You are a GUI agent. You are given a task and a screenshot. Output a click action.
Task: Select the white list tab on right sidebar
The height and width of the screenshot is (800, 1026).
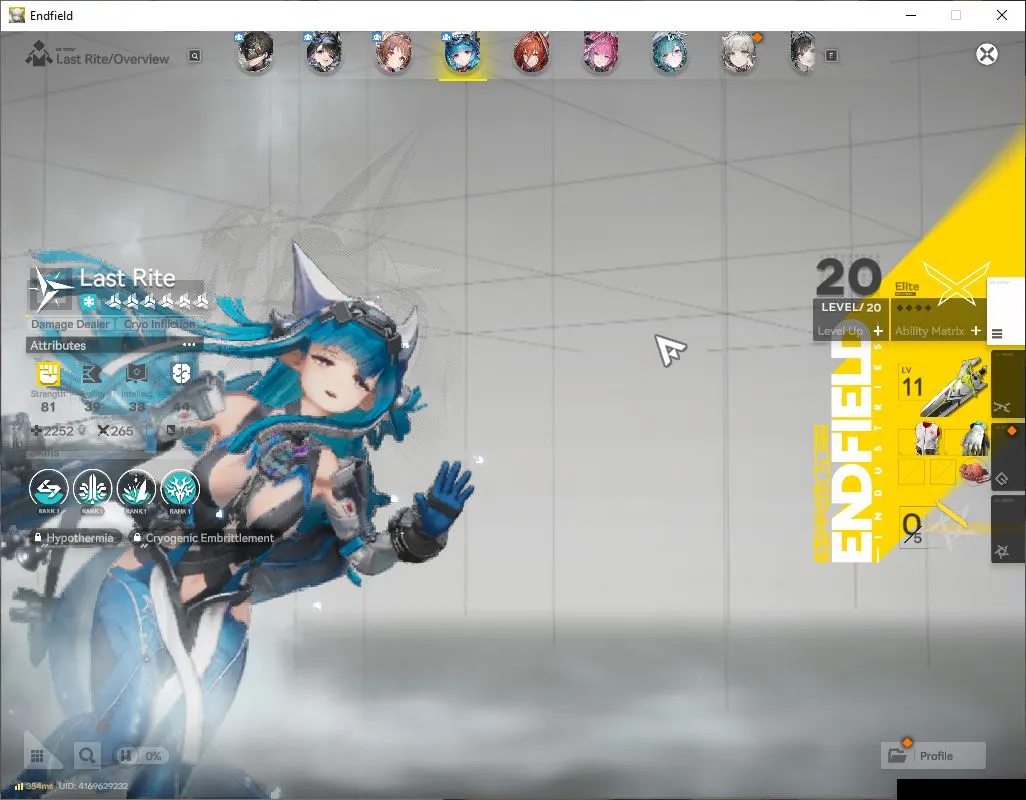click(x=1004, y=309)
